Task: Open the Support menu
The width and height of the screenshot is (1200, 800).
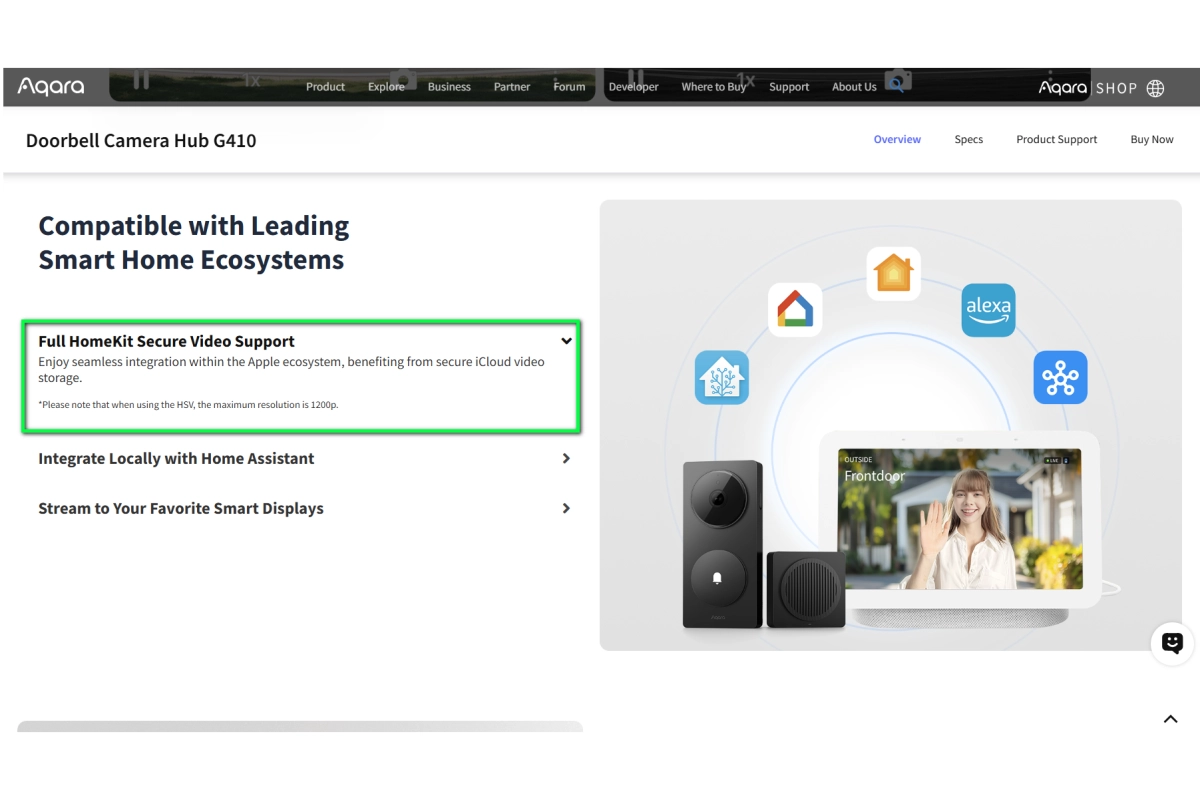Action: [x=789, y=87]
